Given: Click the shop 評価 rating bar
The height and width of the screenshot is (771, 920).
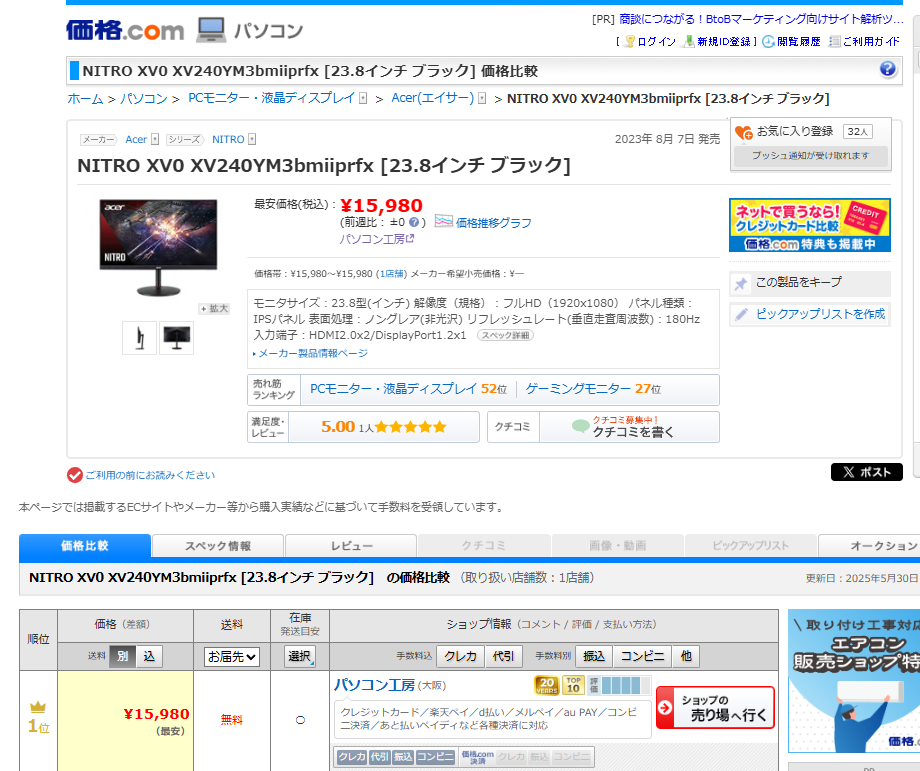Looking at the screenshot, I should click(620, 685).
